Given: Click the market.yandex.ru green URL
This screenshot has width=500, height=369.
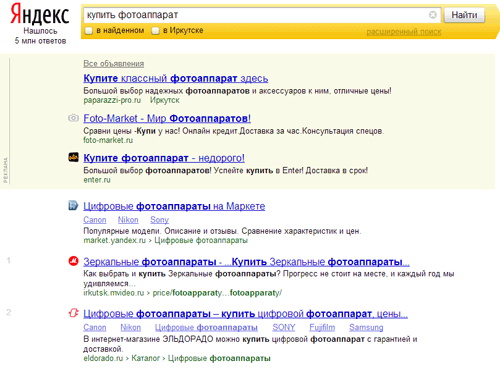Looking at the screenshot, I should point(114,240).
